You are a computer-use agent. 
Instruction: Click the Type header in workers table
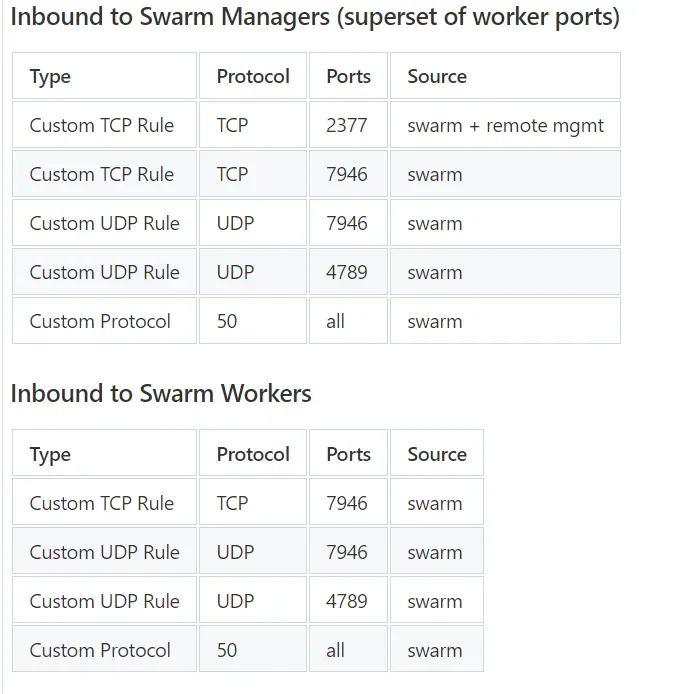104,453
